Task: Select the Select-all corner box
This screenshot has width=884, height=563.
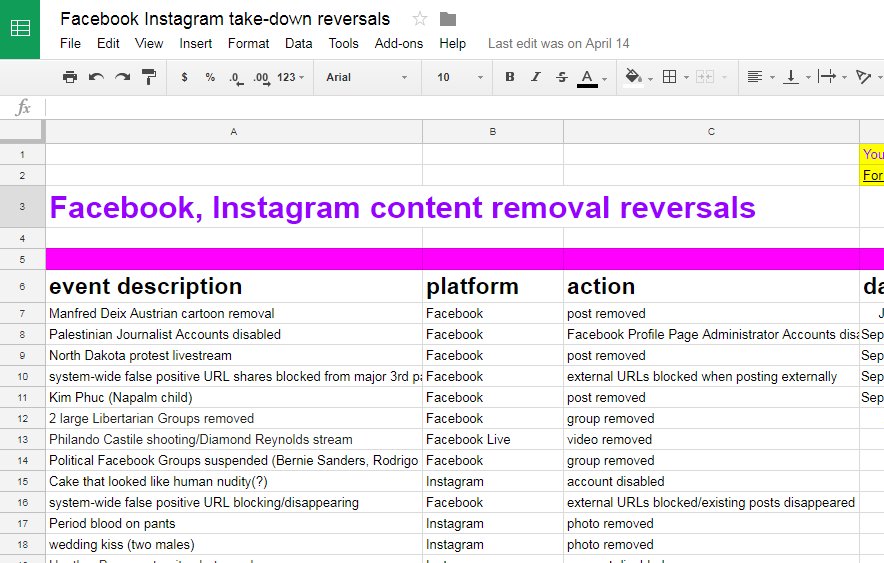Action: [x=23, y=131]
